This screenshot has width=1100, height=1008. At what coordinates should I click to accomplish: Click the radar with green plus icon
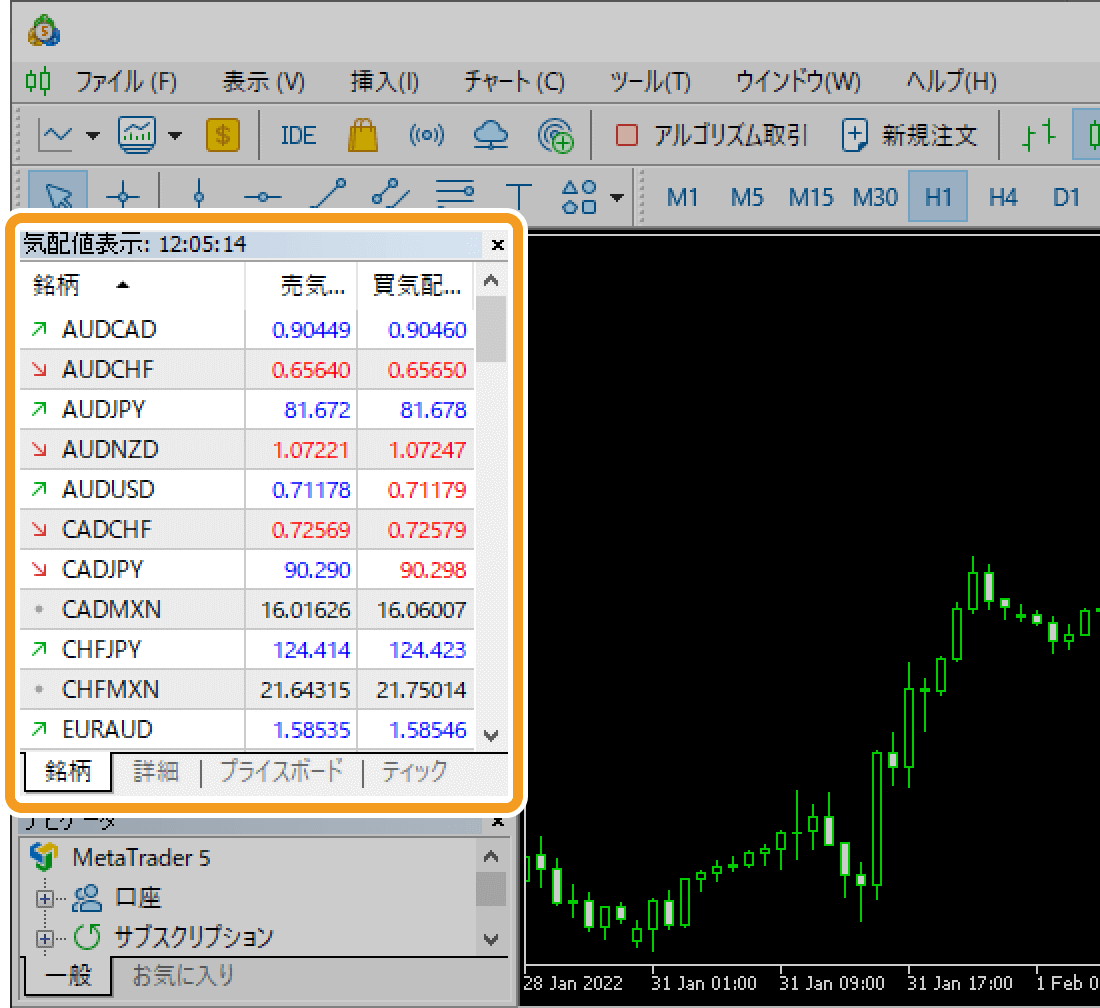[555, 135]
